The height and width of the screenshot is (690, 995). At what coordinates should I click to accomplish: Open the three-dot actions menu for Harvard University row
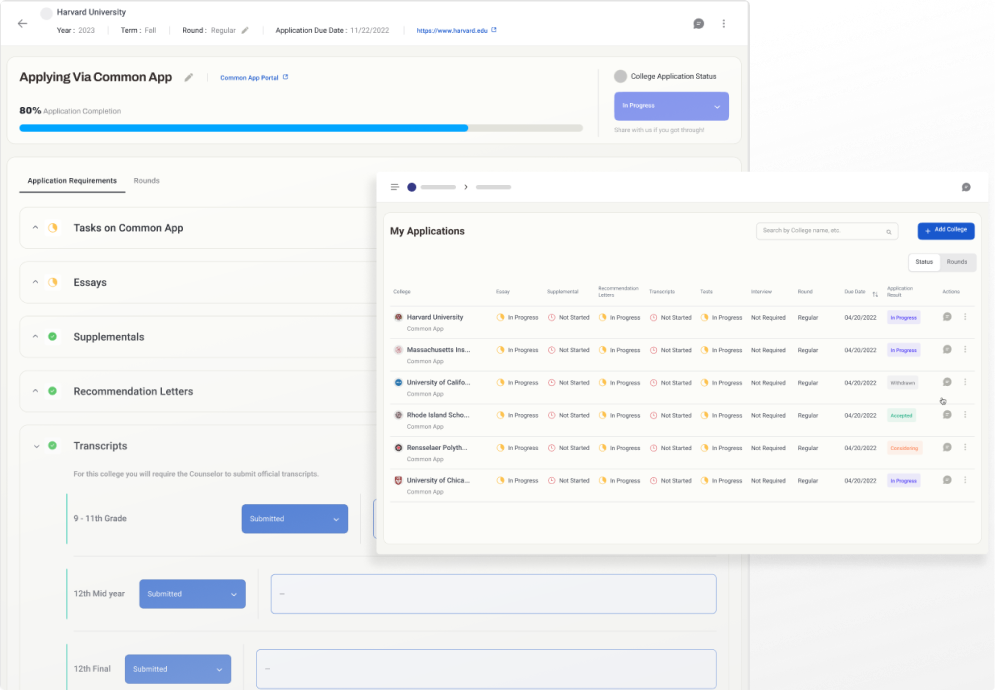tap(965, 317)
